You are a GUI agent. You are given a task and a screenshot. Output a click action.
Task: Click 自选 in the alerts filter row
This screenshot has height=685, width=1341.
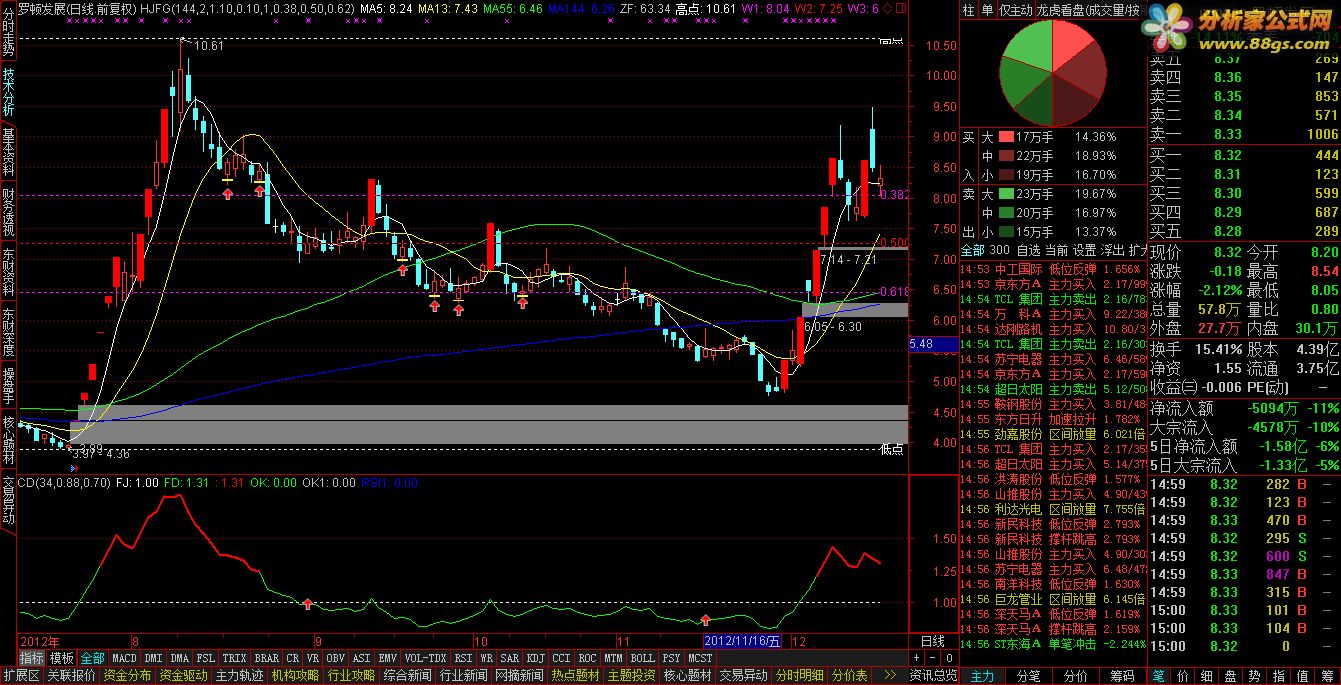pos(1028,250)
